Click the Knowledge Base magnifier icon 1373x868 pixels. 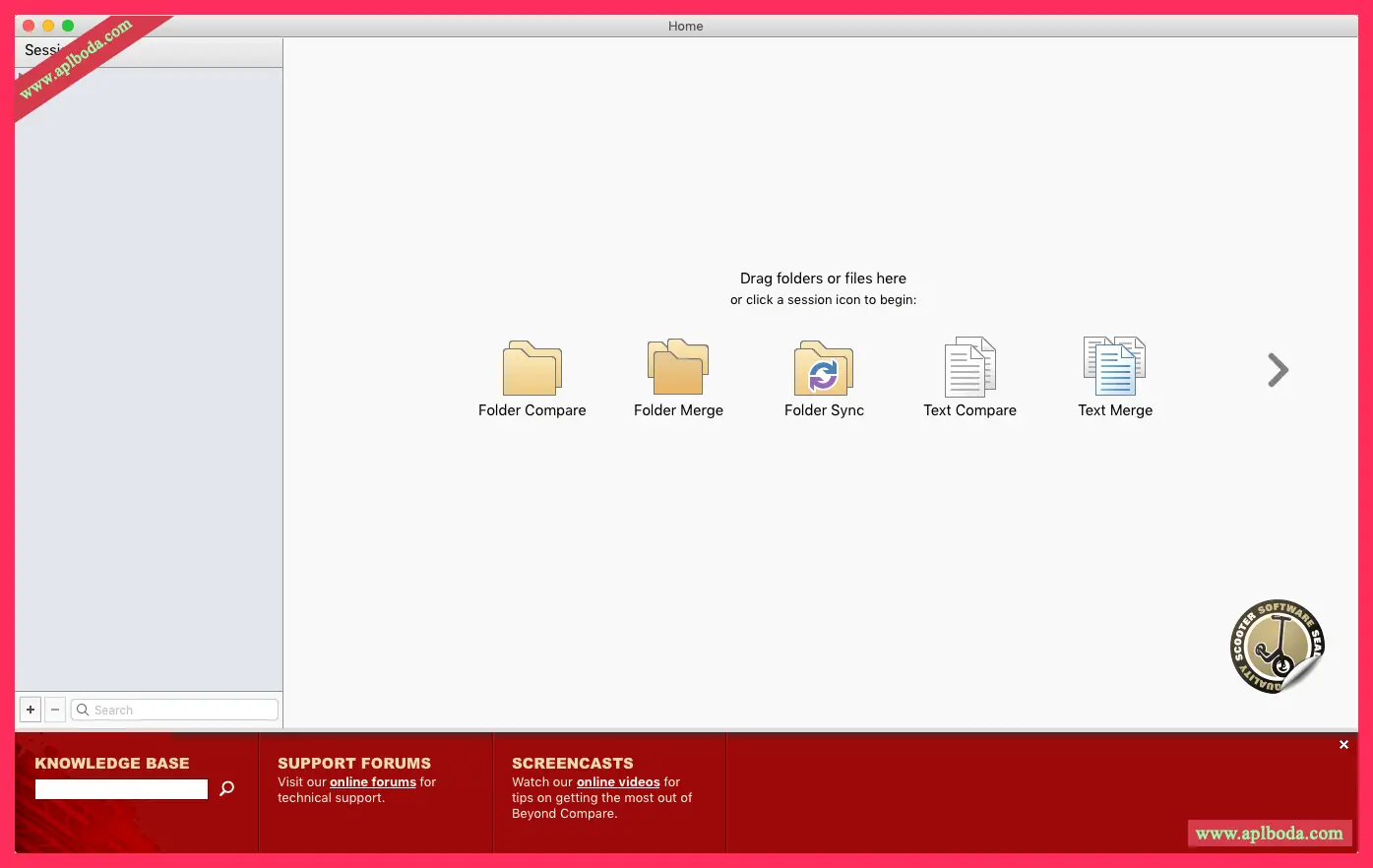click(x=227, y=788)
